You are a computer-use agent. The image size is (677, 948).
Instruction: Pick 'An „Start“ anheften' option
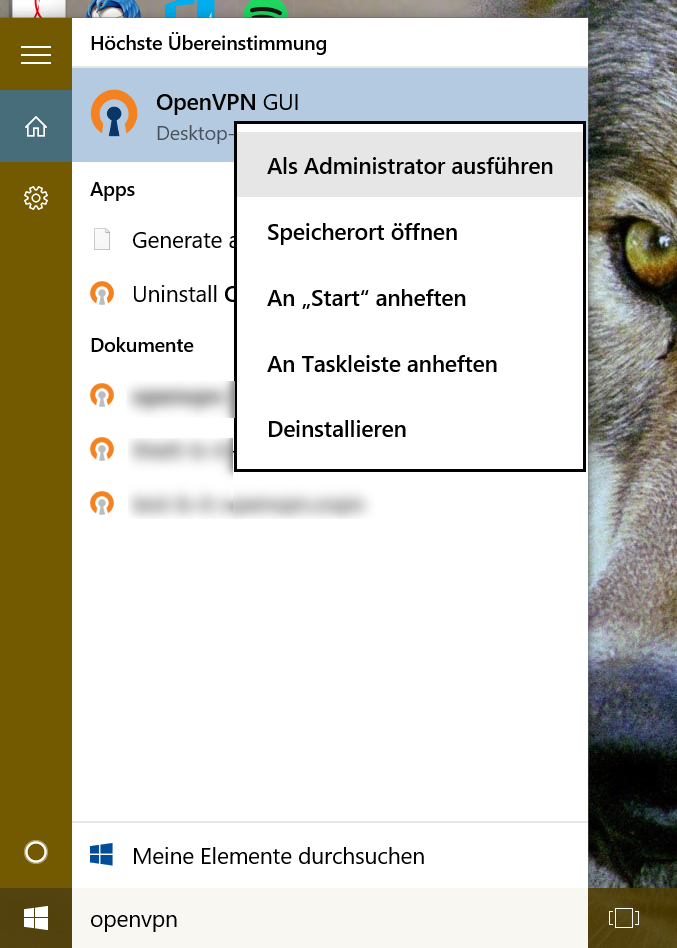coord(366,298)
